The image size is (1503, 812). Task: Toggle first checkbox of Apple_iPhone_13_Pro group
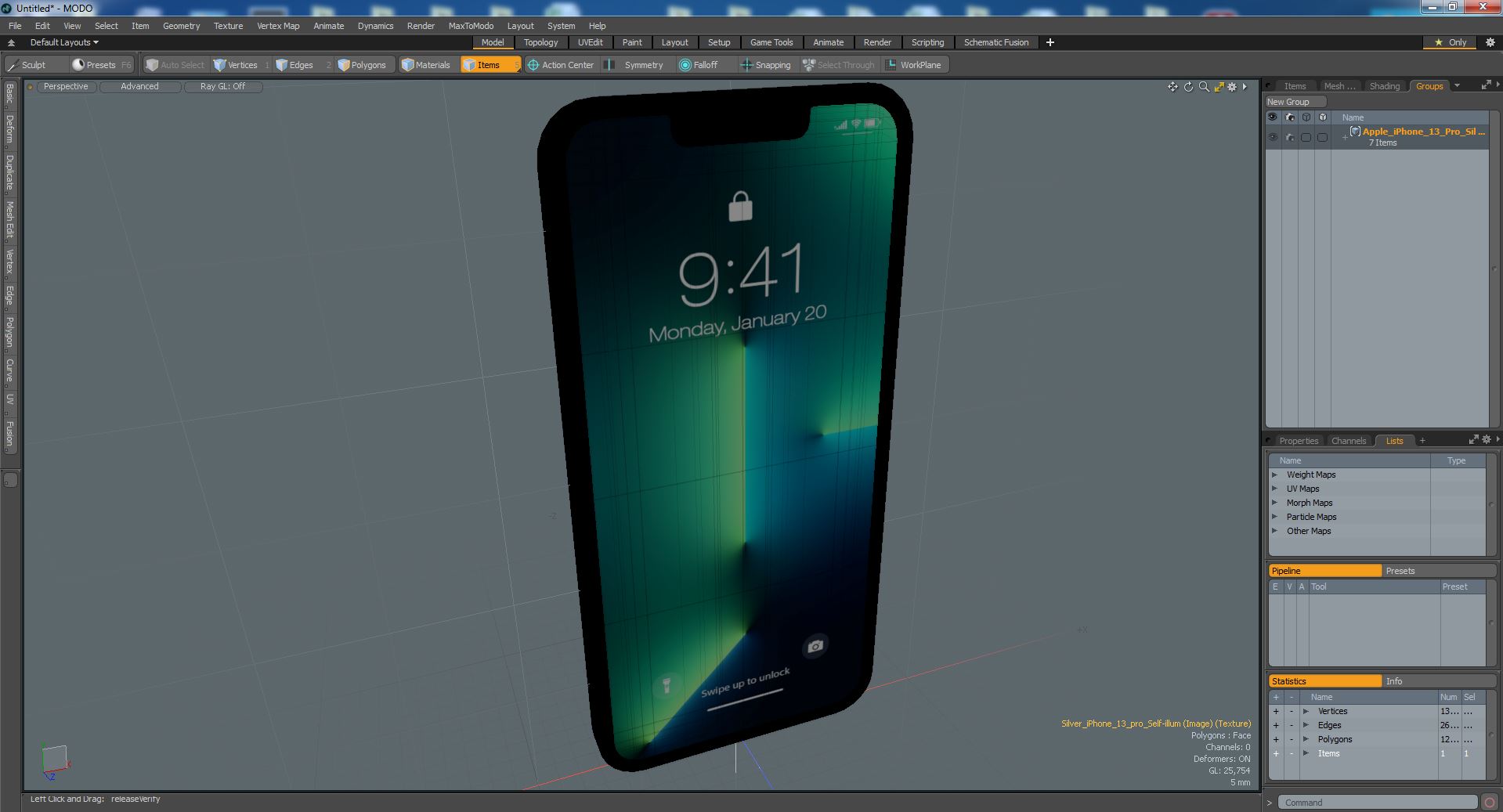1306,137
